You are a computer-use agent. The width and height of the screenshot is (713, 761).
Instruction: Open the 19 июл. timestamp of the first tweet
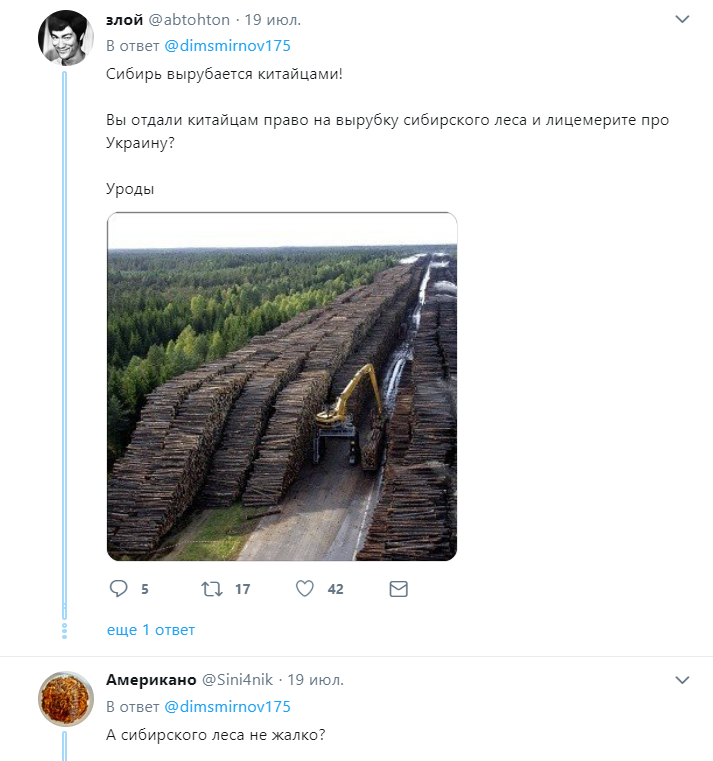[x=272, y=20]
